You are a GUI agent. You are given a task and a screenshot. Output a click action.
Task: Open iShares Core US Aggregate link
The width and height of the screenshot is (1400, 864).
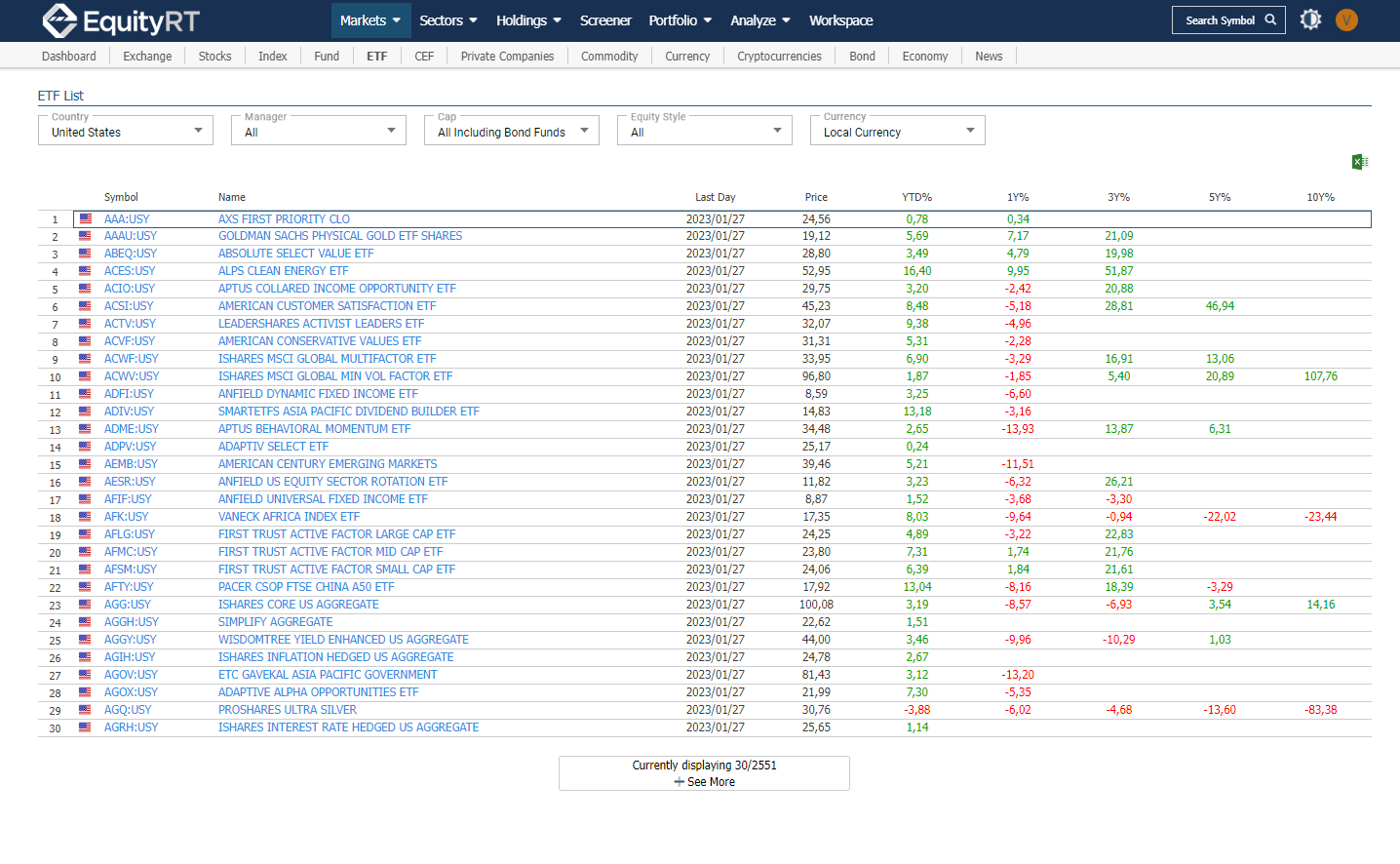[298, 605]
